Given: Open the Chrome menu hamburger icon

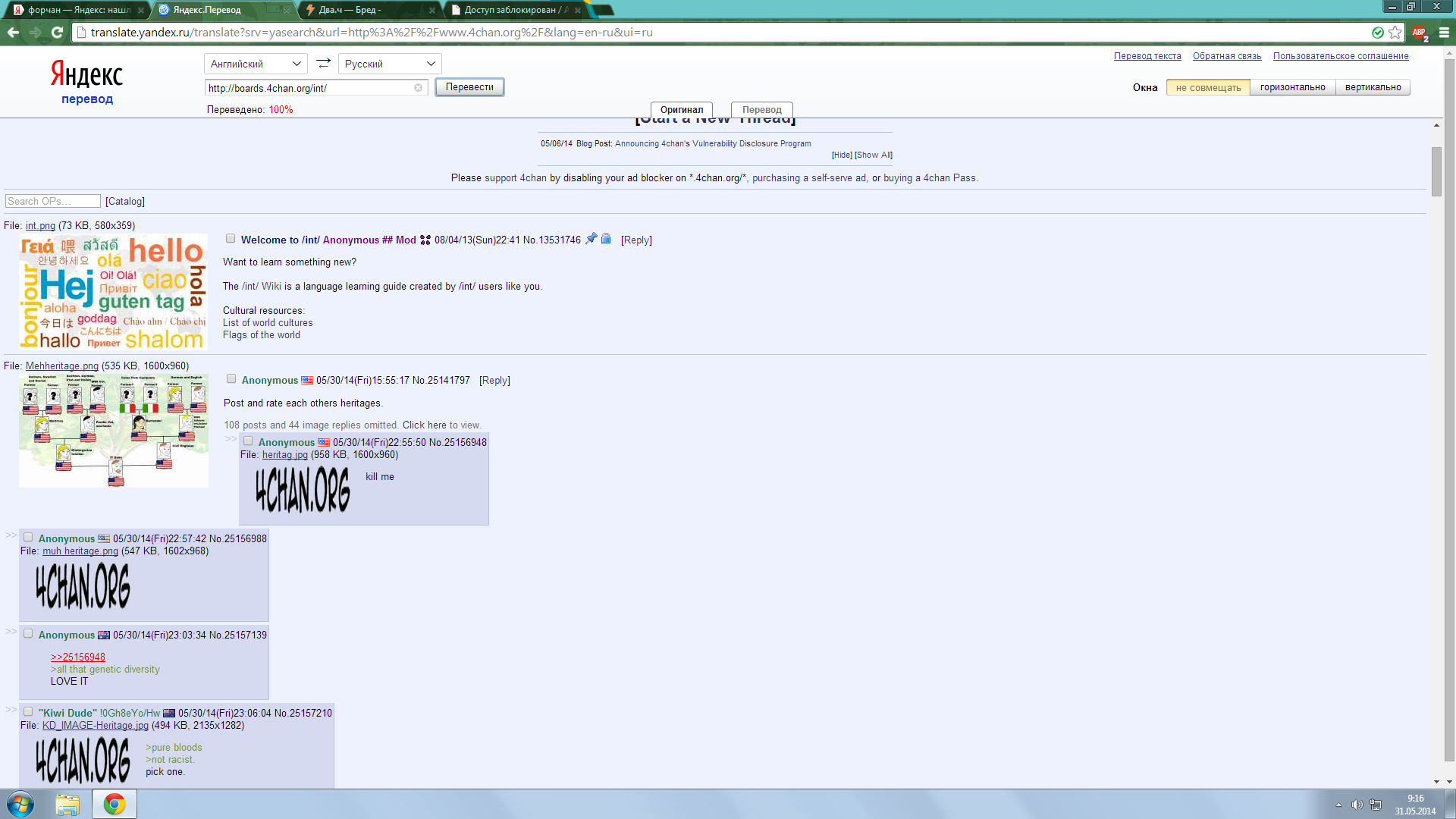Looking at the screenshot, I should pyautogui.click(x=1444, y=33).
